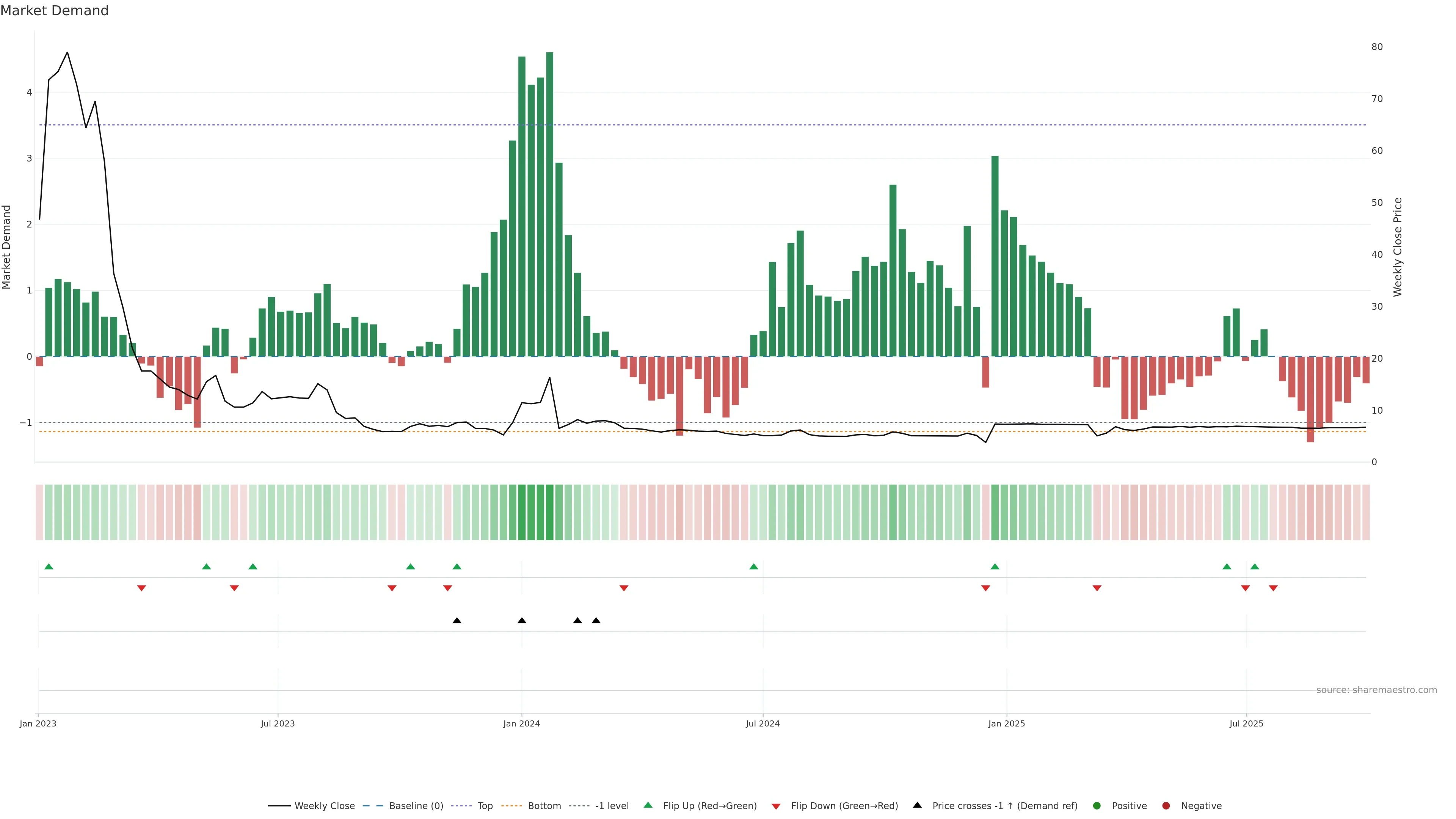Click the black Price crosses triangle in the legend
This screenshot has height=819, width=1456.
[x=917, y=805]
